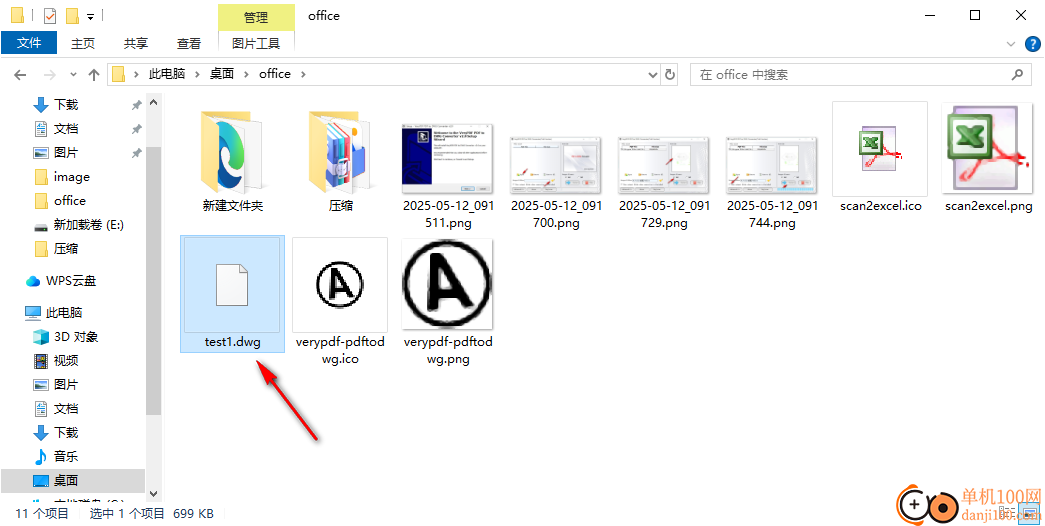
Task: Select the scan2excel.png file
Action: pyautogui.click(x=988, y=159)
